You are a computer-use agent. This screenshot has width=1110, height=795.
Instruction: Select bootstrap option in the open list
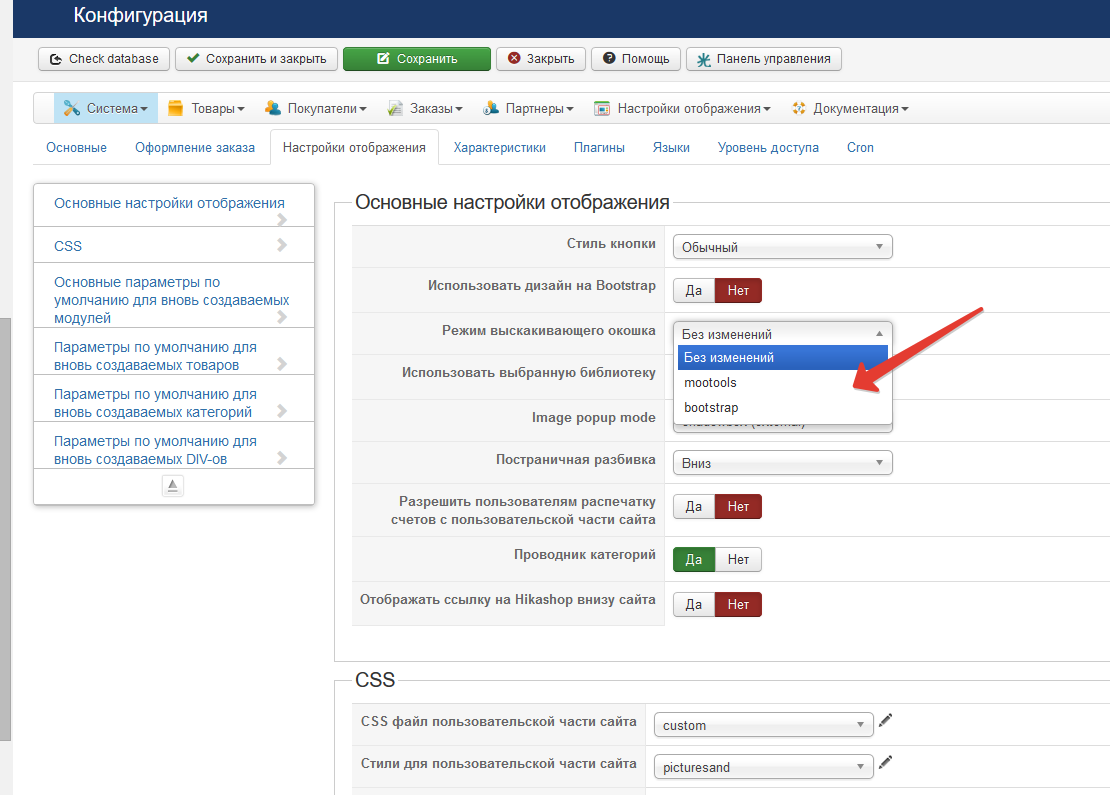pyautogui.click(x=711, y=408)
